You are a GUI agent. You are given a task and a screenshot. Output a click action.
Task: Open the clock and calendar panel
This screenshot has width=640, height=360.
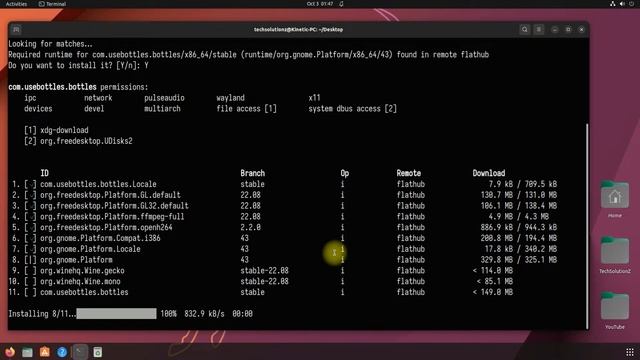320,4
